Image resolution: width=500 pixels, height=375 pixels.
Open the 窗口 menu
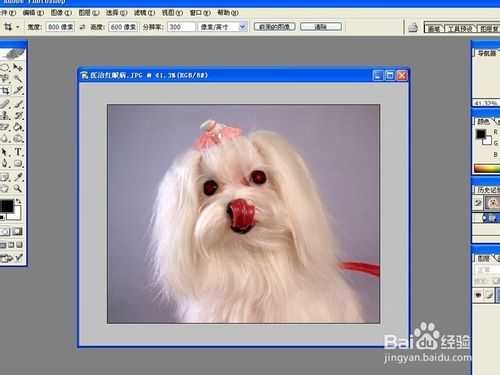coord(200,13)
